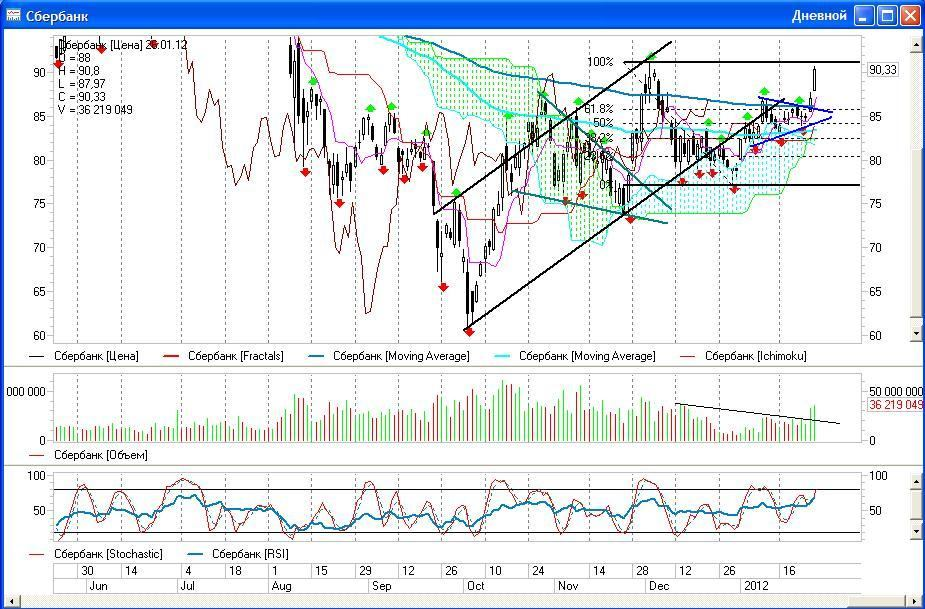Click the L =87,97 low value text

tap(81, 84)
